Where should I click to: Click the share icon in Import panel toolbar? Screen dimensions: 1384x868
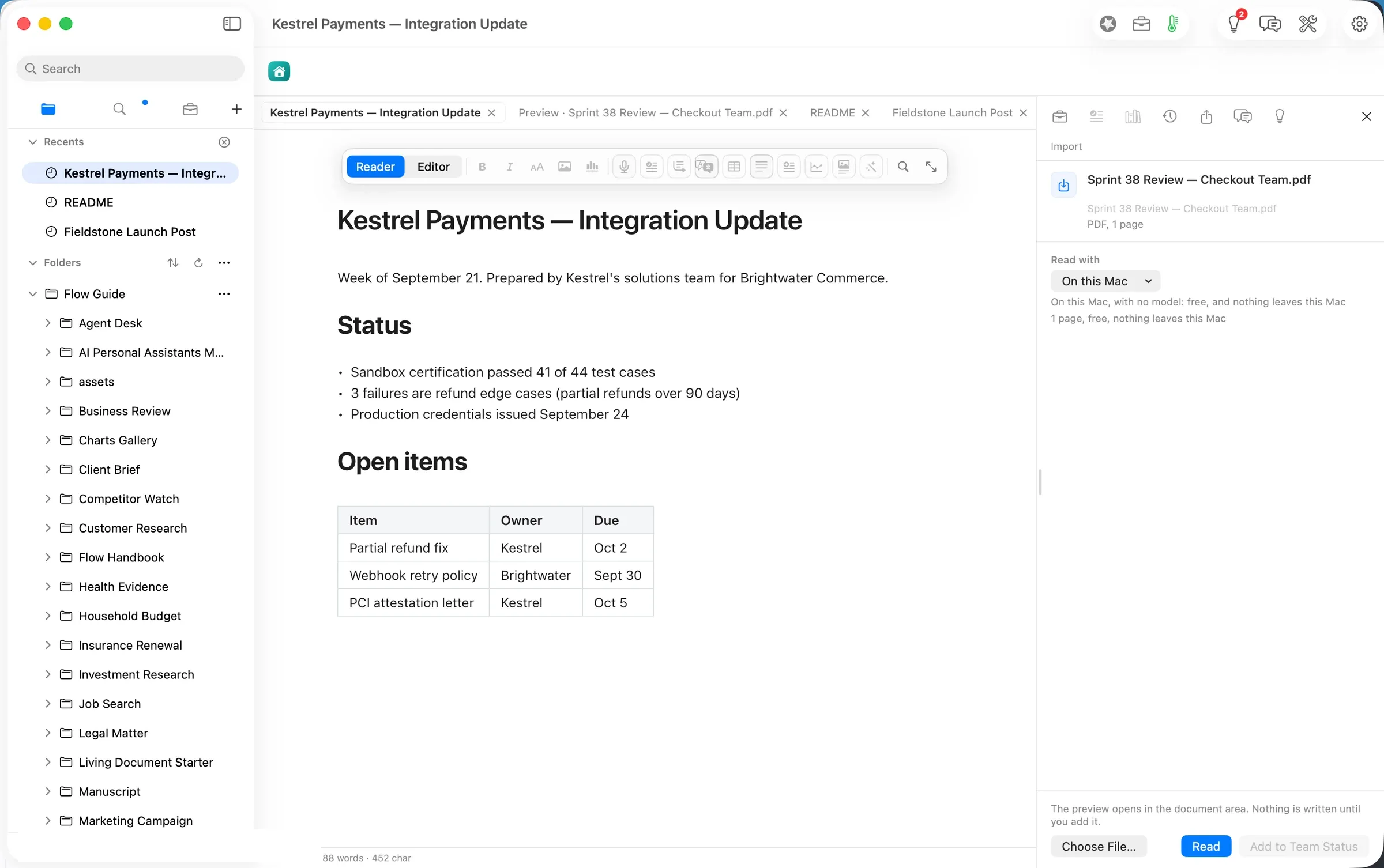tap(1206, 116)
